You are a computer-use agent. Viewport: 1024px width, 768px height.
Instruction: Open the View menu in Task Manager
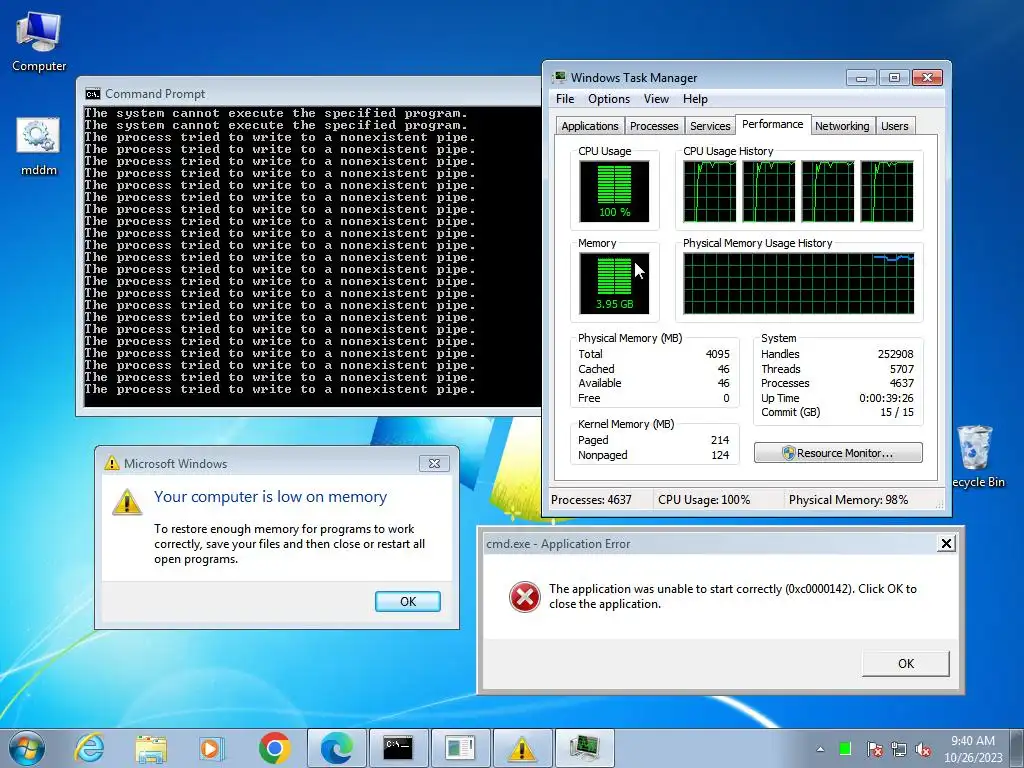656,99
